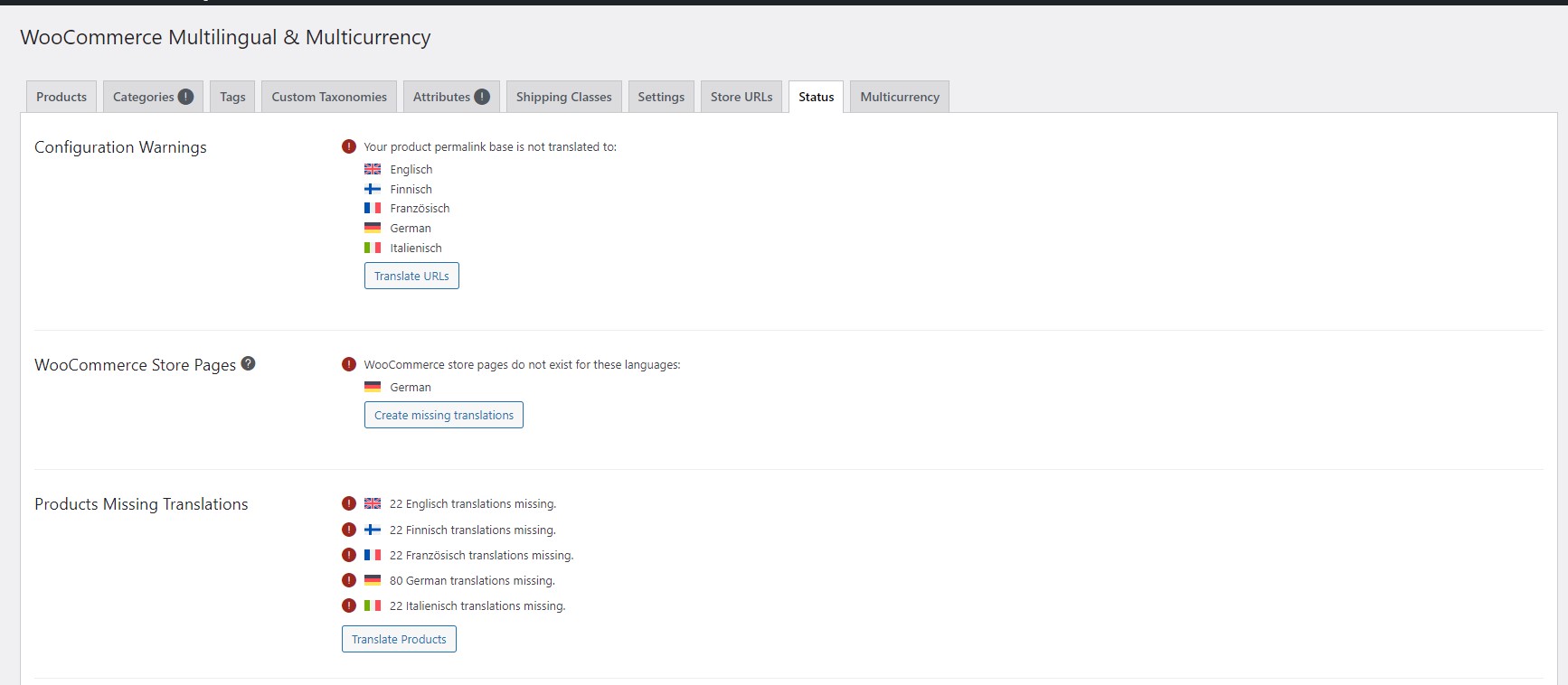1568x685 pixels.
Task: Click 'Englisch' in permalink warning list
Action: (x=411, y=170)
